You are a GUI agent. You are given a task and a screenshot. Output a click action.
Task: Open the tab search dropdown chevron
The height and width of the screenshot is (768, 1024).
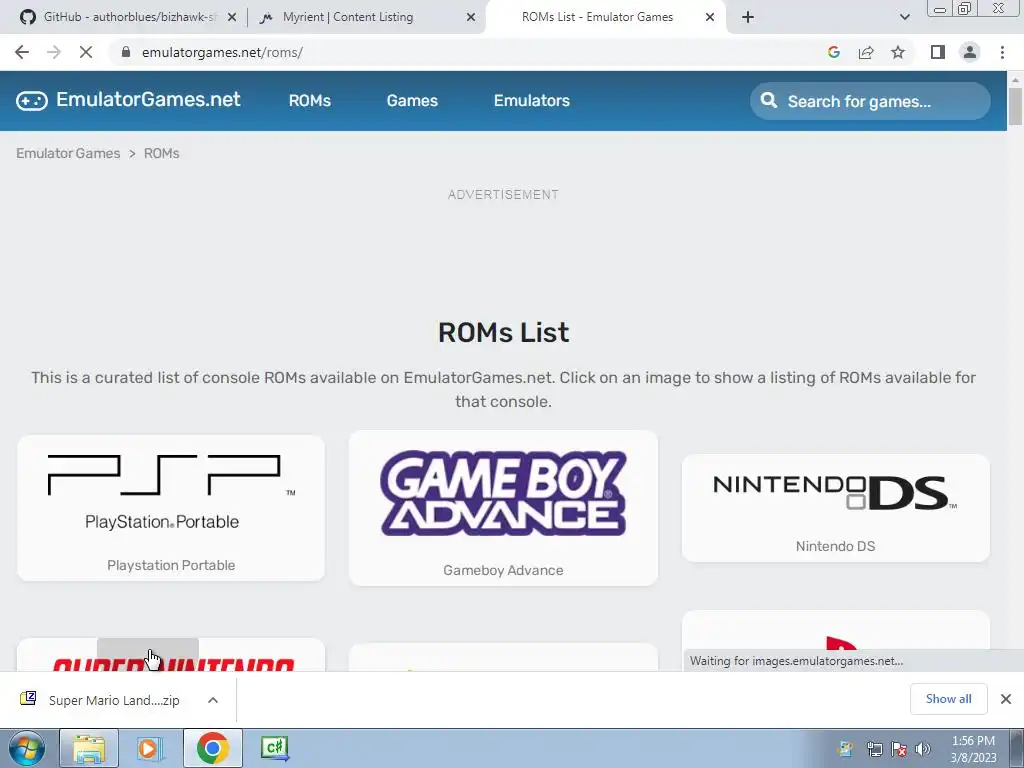click(x=904, y=18)
